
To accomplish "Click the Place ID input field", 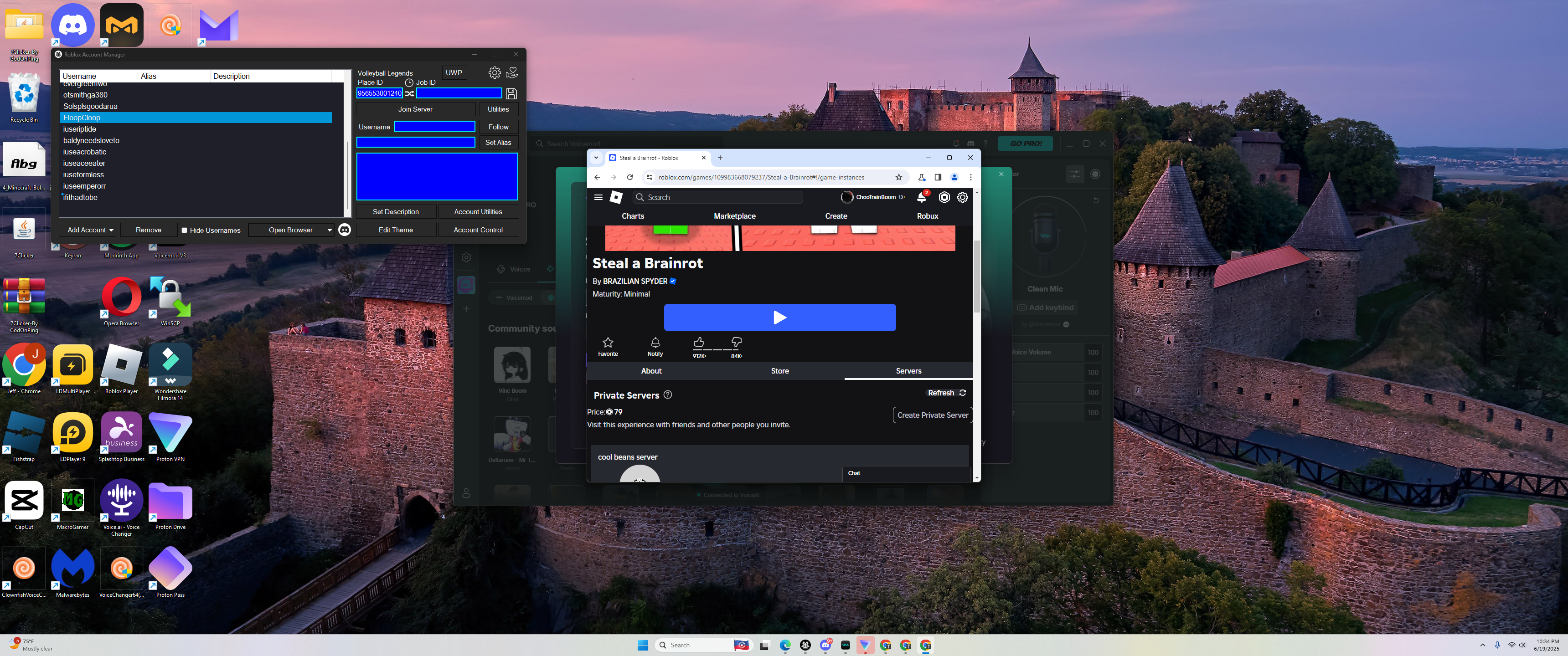I will point(379,93).
